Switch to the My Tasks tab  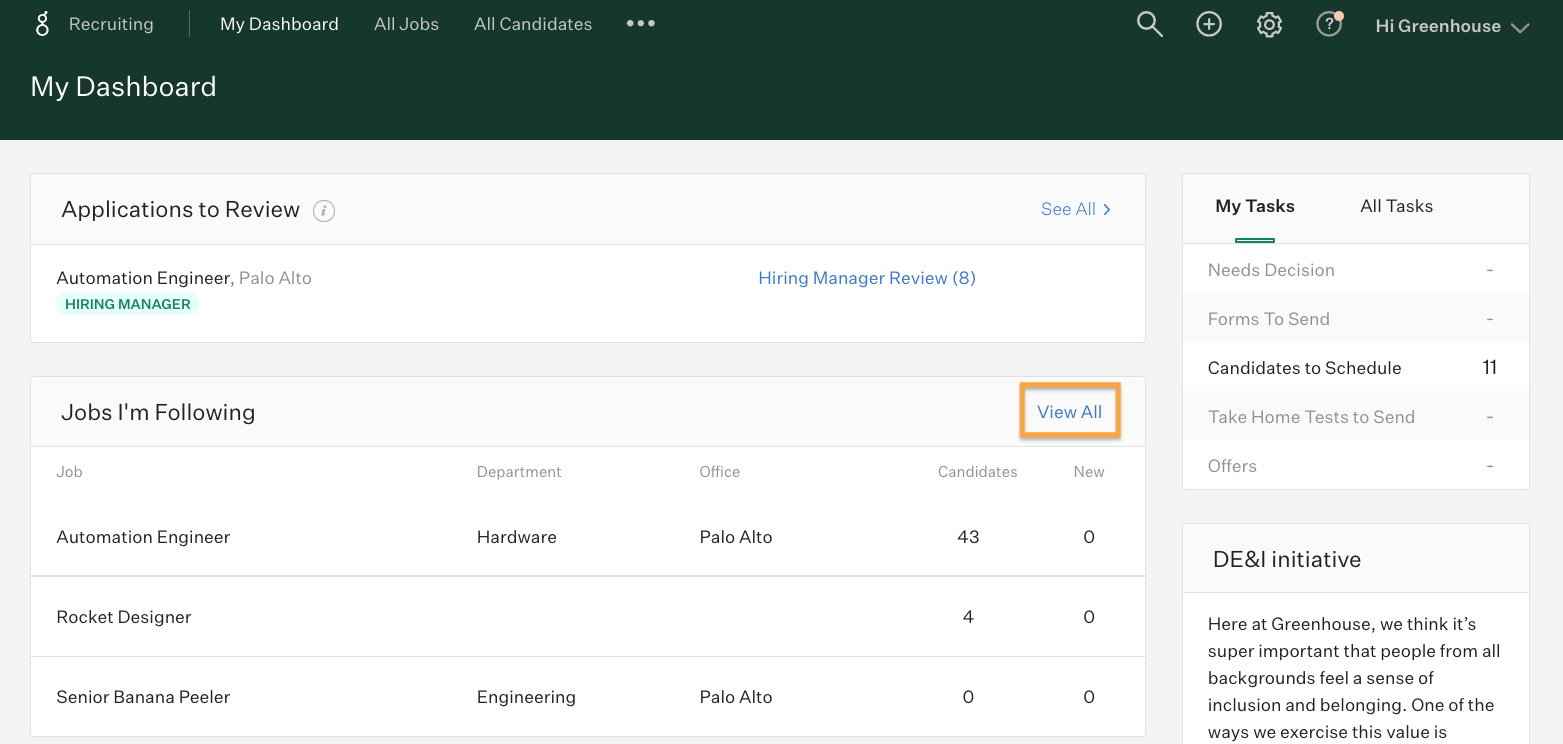(1255, 206)
